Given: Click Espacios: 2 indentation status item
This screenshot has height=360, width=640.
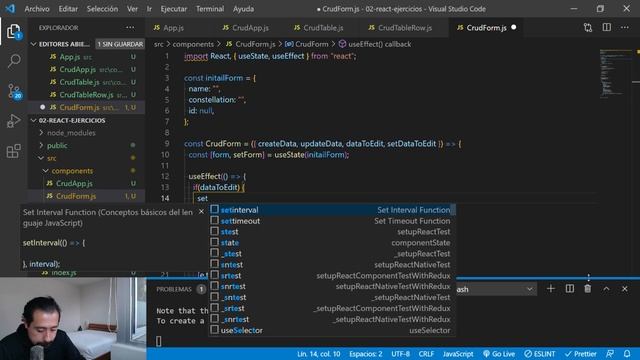Looking at the screenshot, I should point(366,354).
